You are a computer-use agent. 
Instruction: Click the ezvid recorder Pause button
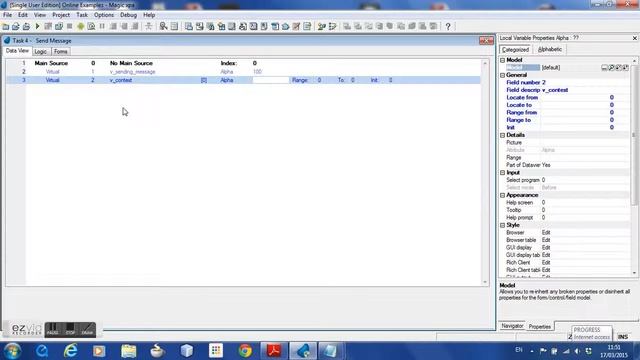click(x=53, y=329)
